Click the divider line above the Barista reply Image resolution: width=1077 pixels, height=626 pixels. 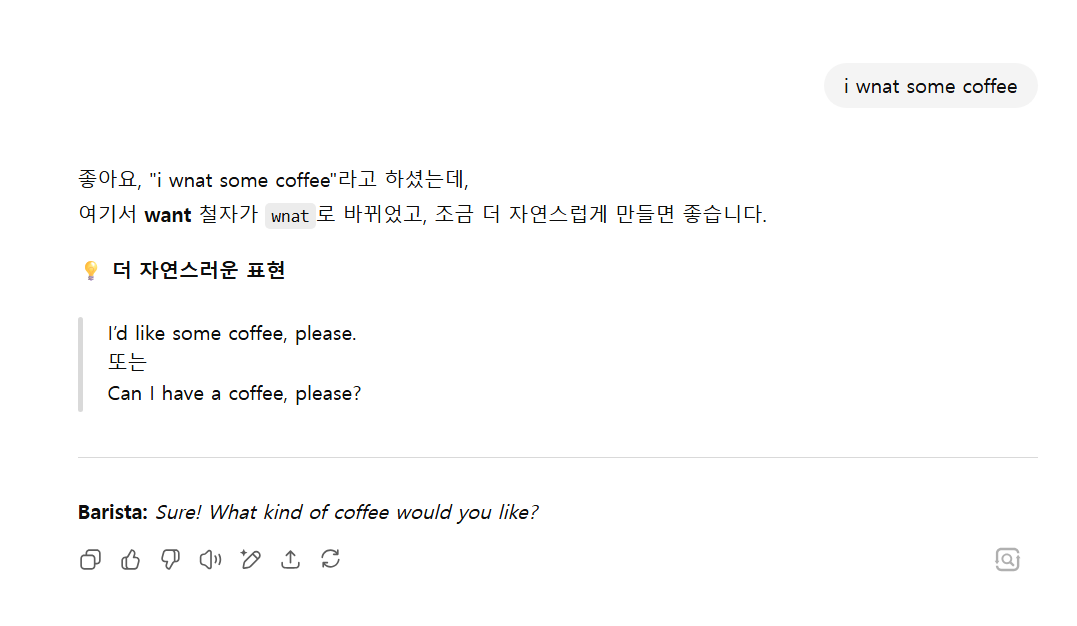point(557,458)
